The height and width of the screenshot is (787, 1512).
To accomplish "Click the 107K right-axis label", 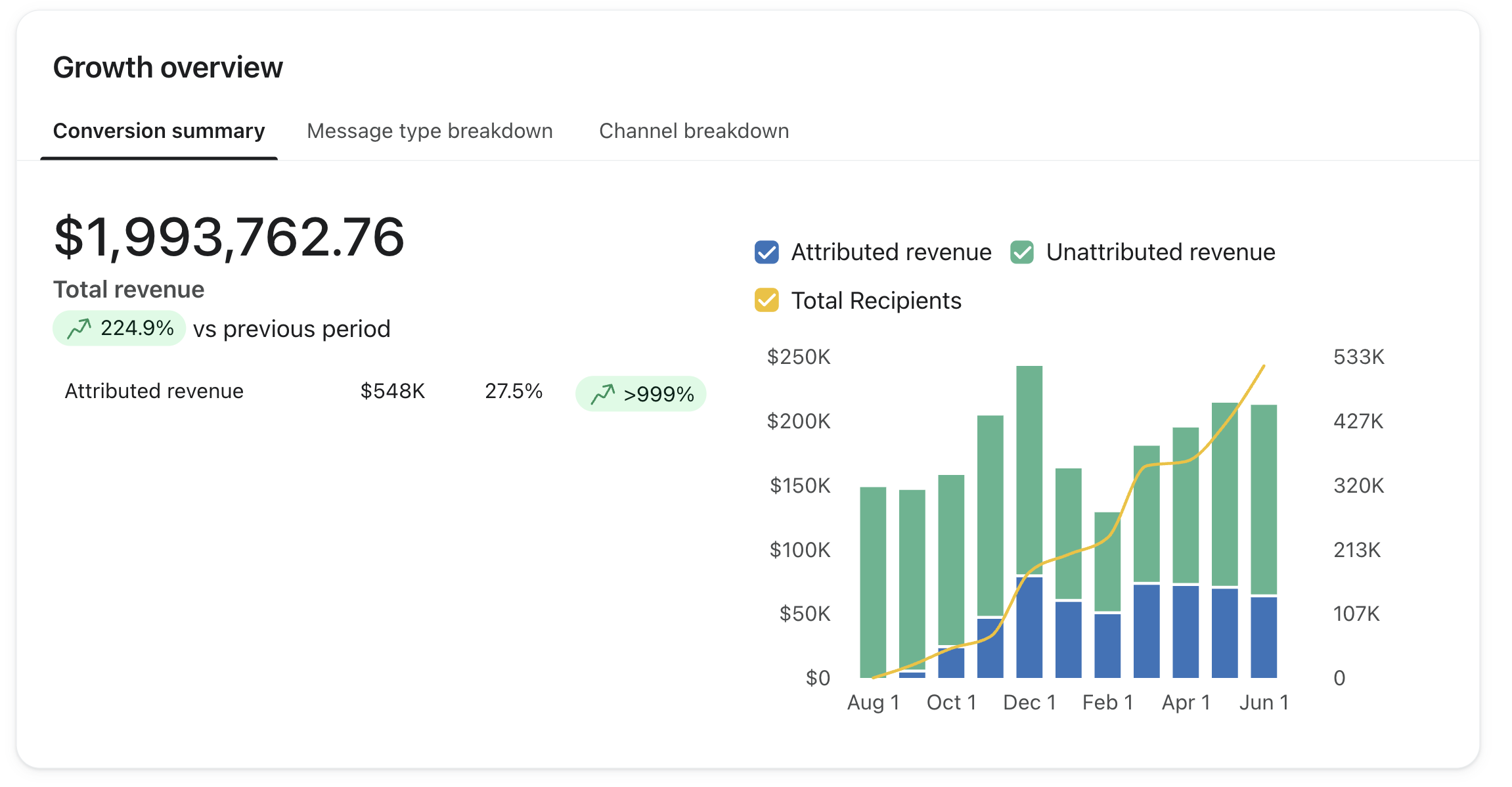I will (1356, 614).
